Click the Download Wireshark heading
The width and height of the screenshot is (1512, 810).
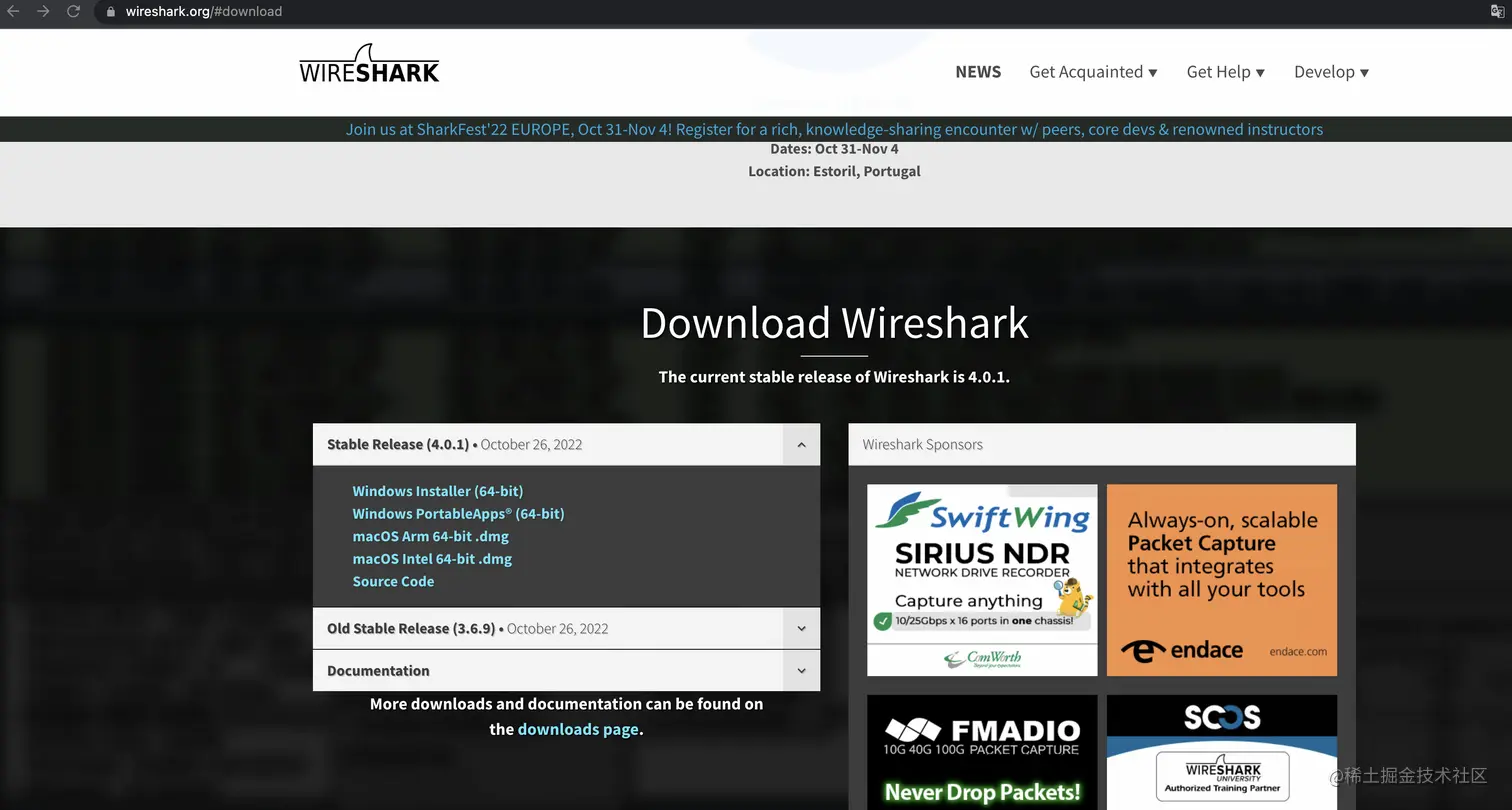coord(834,323)
